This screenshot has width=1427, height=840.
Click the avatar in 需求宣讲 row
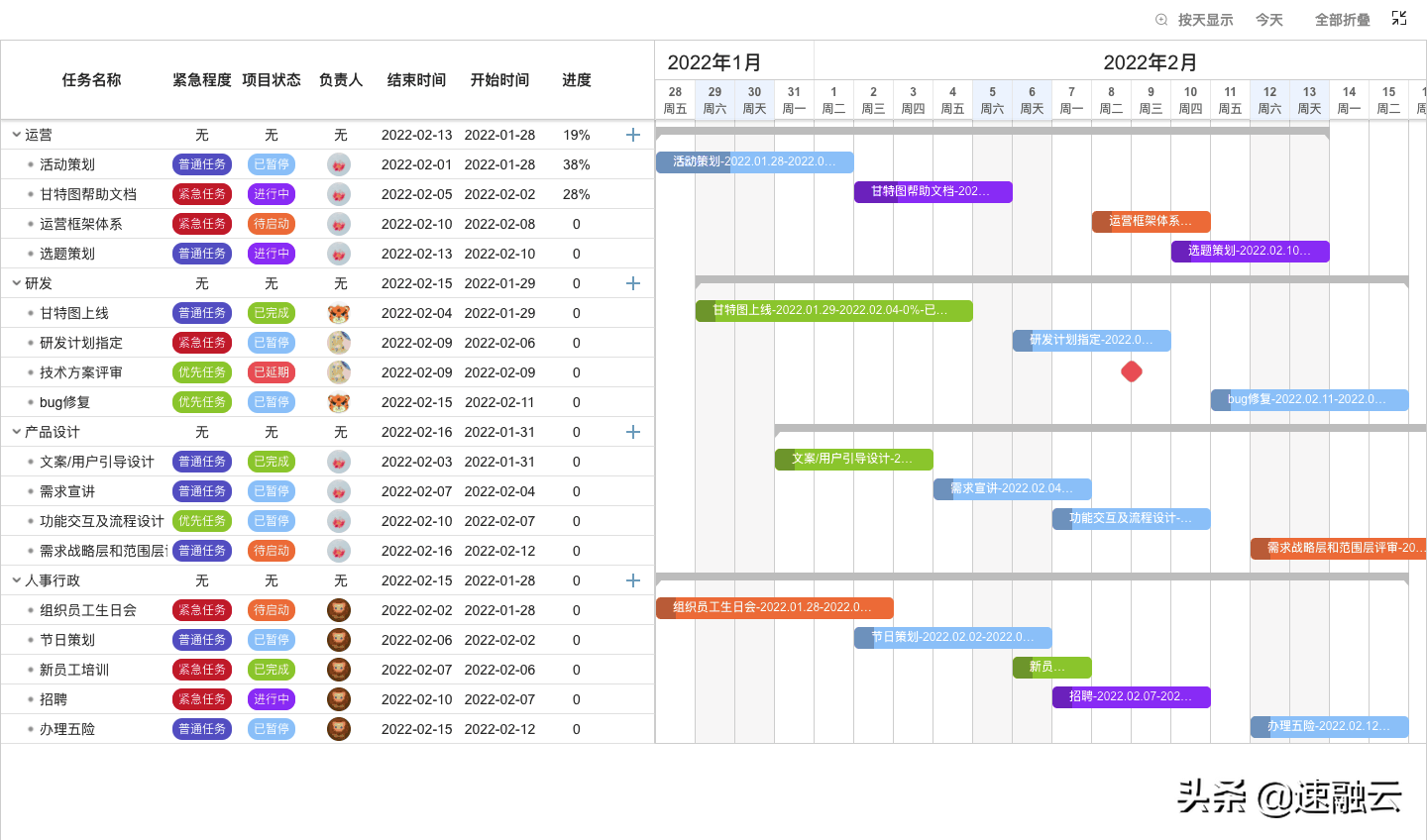(339, 491)
